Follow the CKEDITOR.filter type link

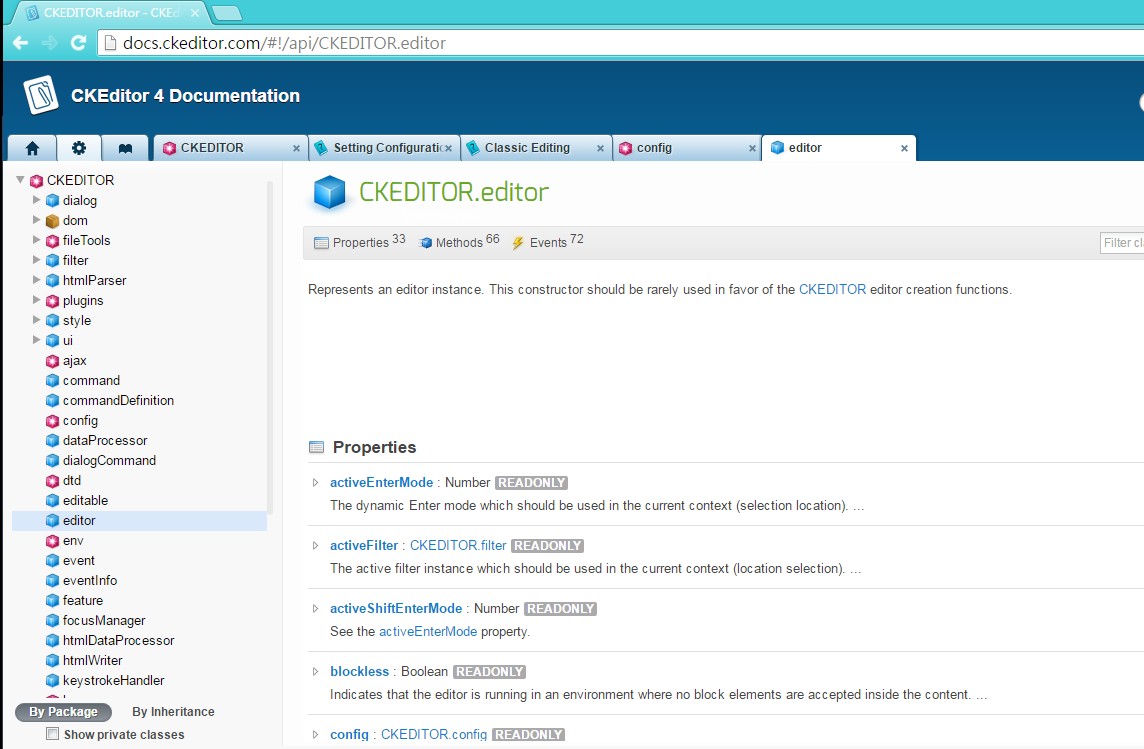click(x=458, y=545)
